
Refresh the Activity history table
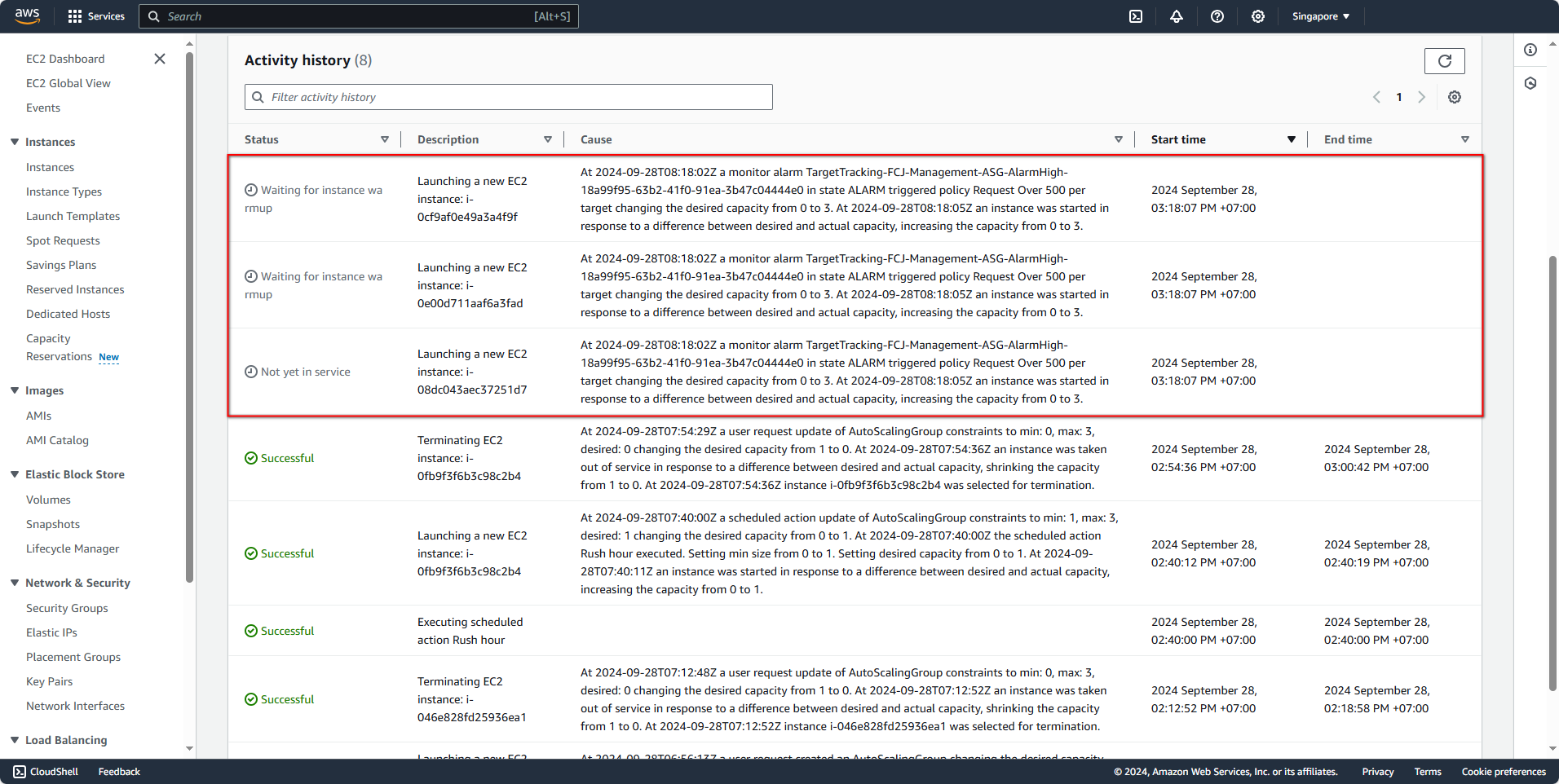[1444, 60]
